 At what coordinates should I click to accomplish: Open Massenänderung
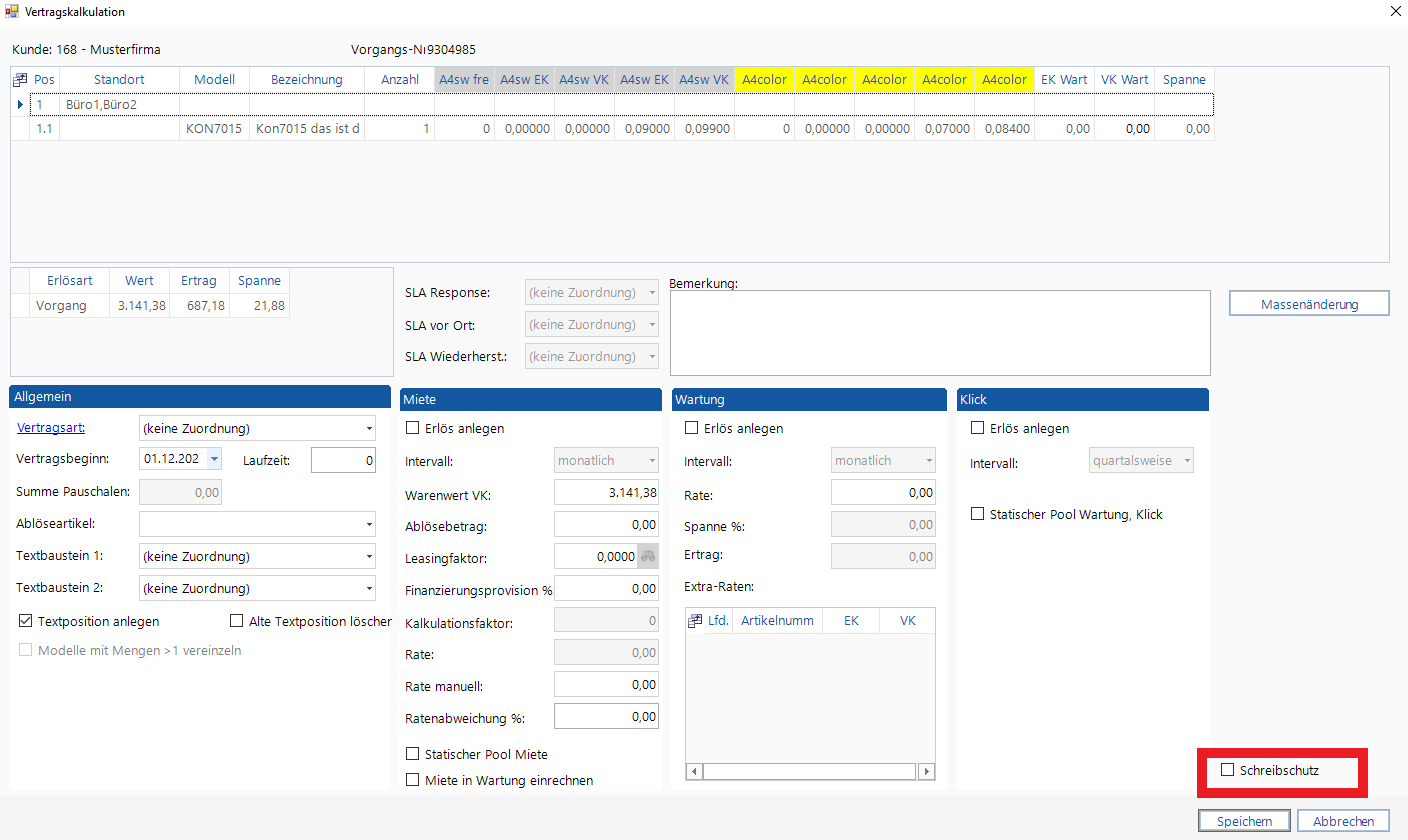[x=1308, y=304]
